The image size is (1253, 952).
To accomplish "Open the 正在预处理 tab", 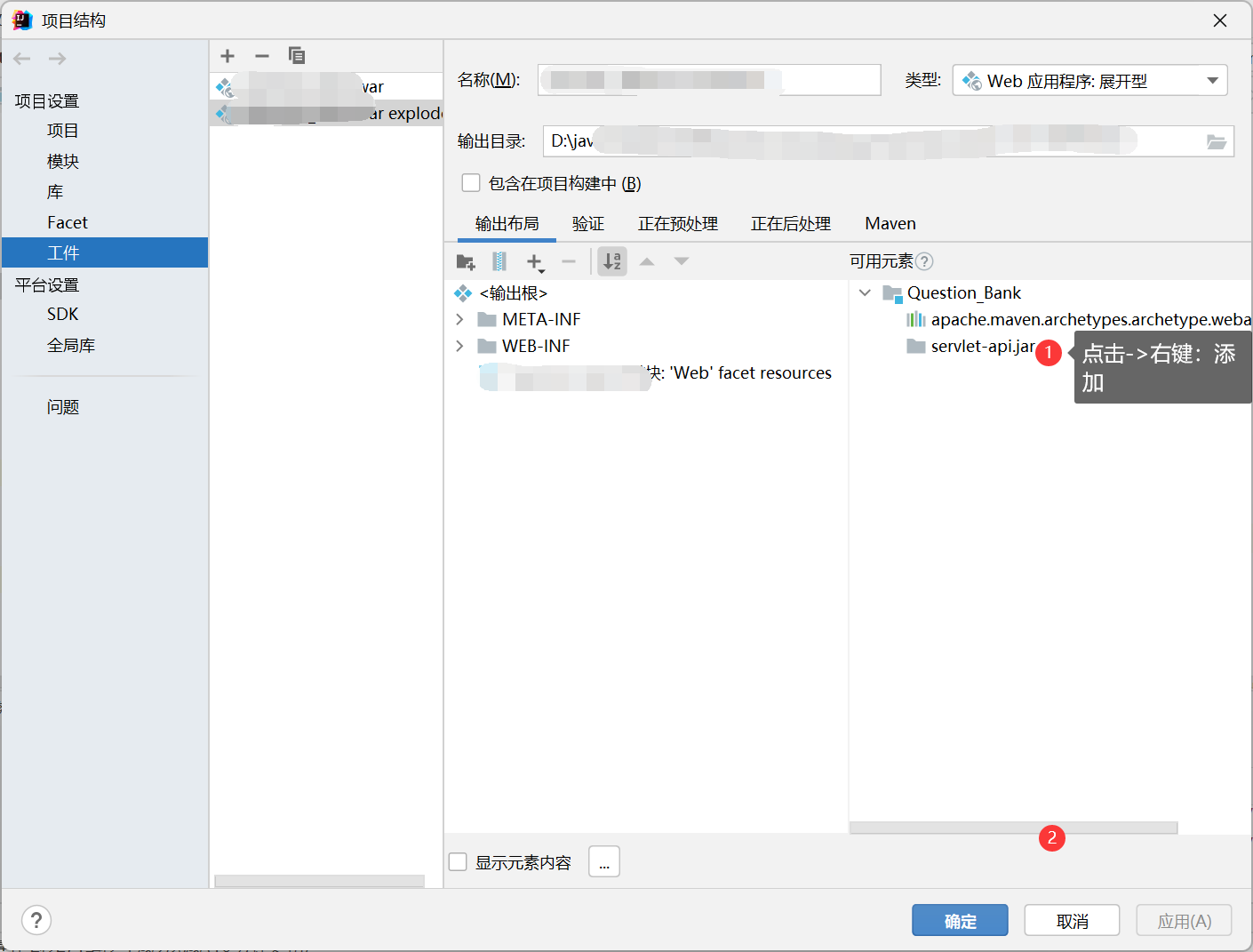I will 678,224.
